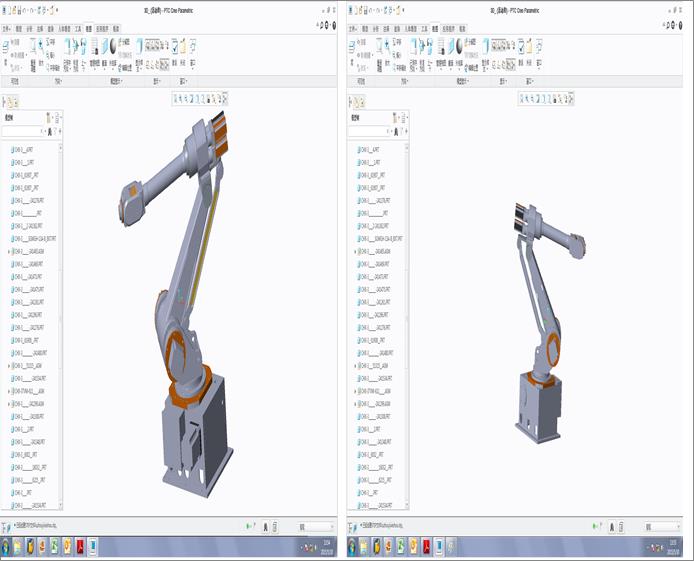Toggle the checkmark icon in right window ribbon

(x=523, y=44)
